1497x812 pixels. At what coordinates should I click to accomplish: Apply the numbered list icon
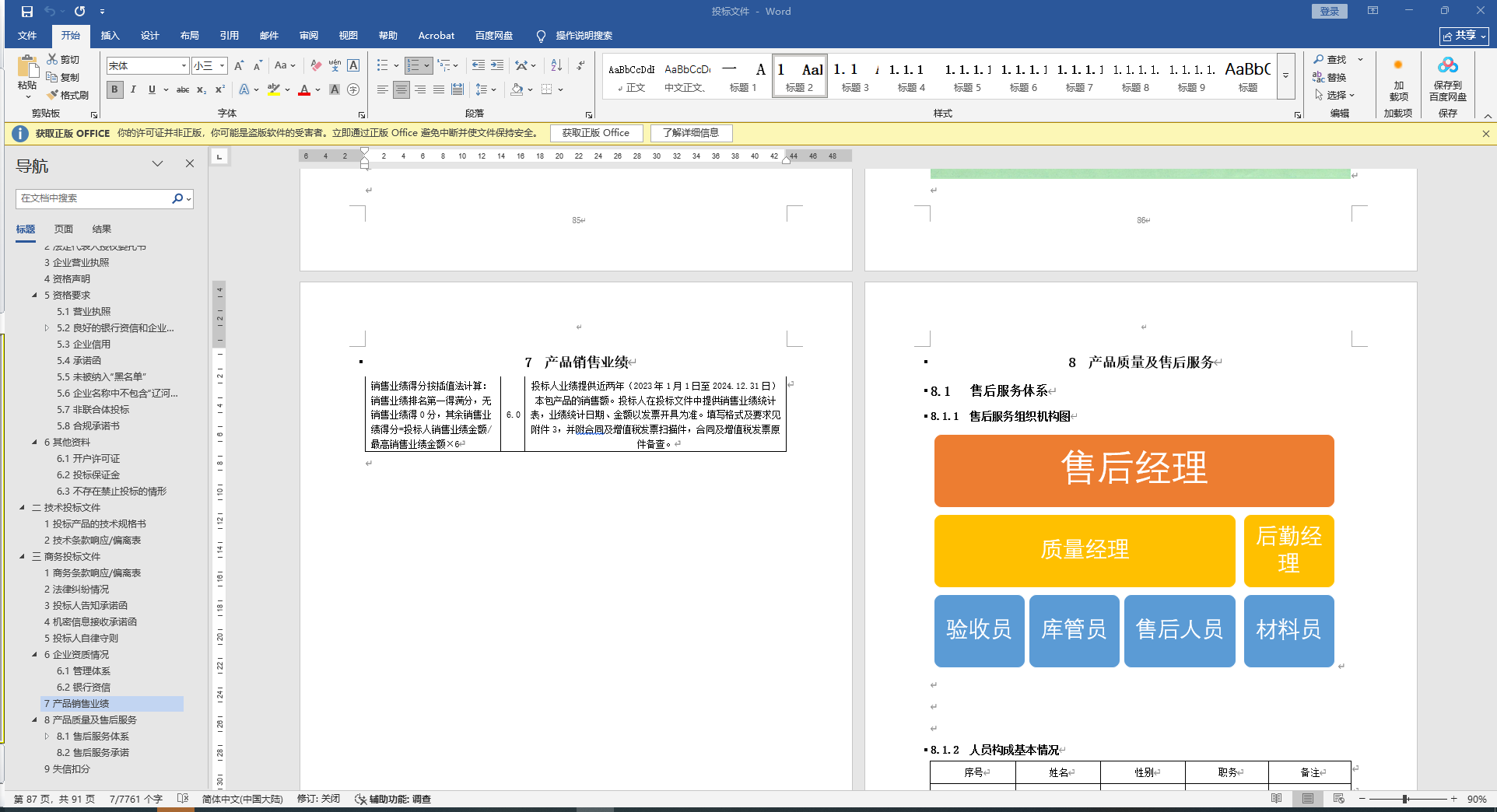coord(413,65)
